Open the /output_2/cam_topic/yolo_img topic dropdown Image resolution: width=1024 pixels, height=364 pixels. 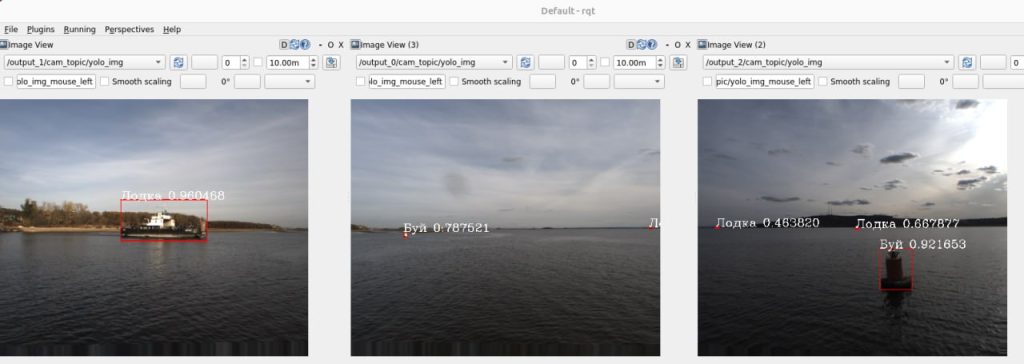pyautogui.click(x=829, y=63)
